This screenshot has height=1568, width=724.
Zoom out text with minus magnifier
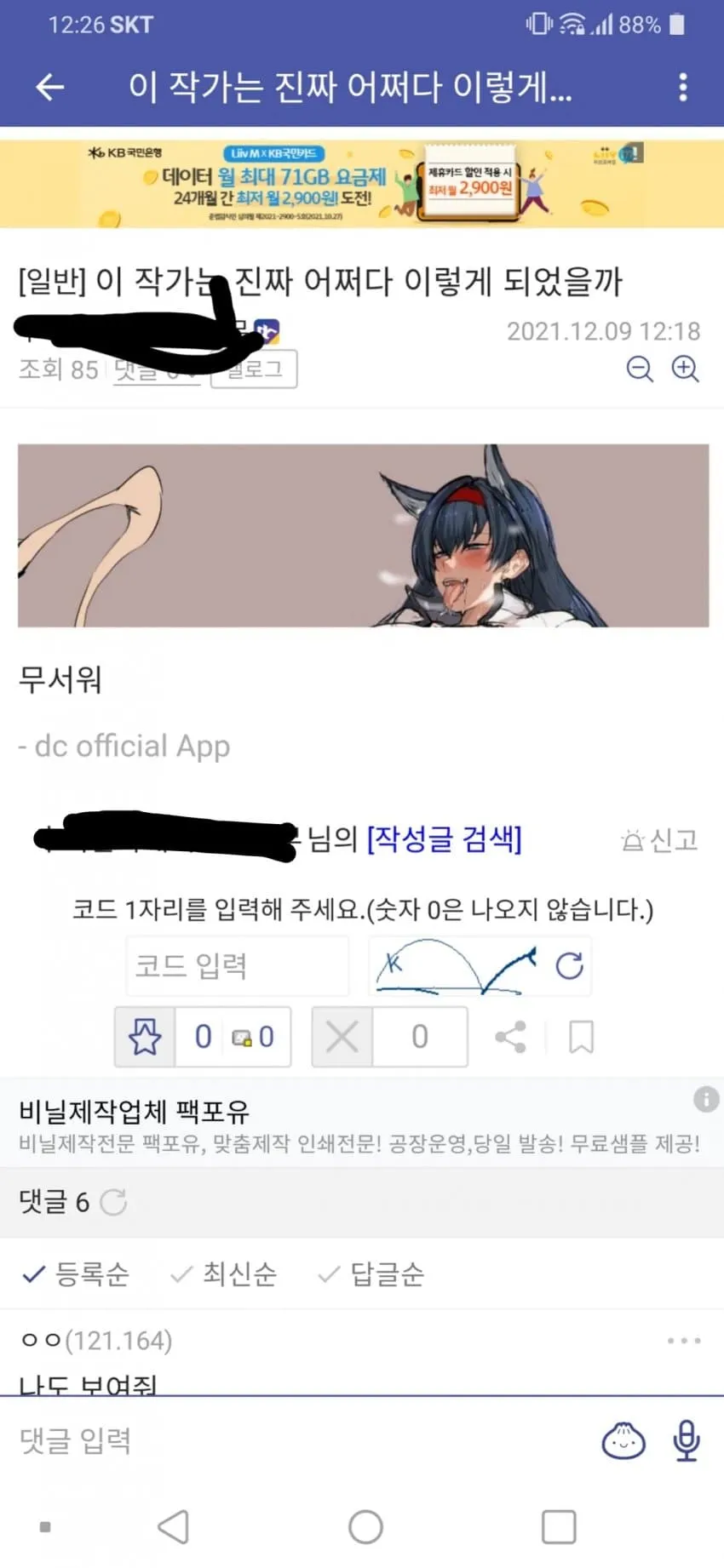click(640, 369)
